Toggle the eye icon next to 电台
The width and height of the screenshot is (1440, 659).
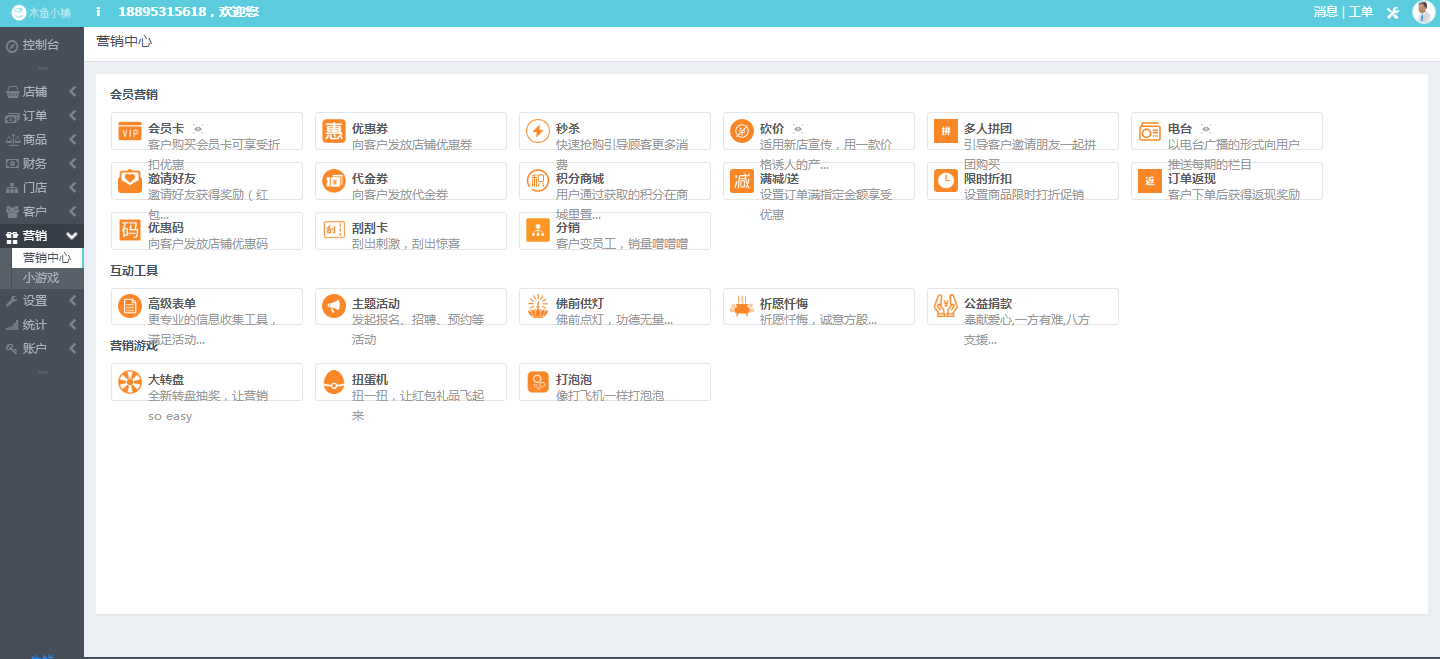pos(1206,129)
